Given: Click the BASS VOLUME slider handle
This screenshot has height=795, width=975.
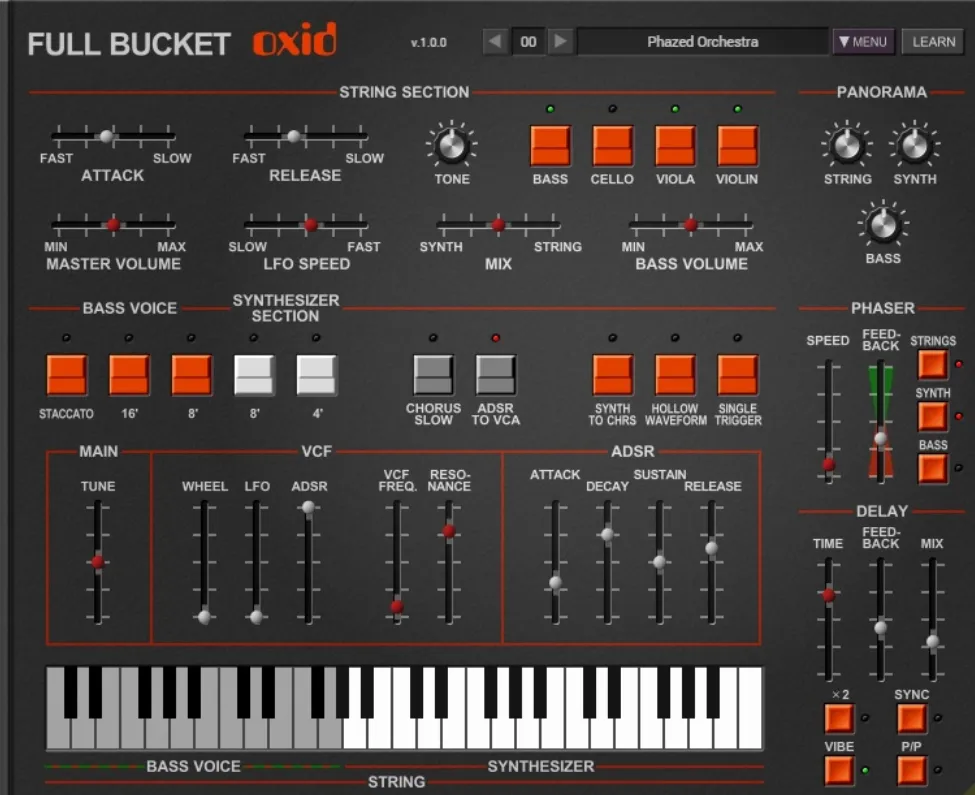Looking at the screenshot, I should [690, 224].
